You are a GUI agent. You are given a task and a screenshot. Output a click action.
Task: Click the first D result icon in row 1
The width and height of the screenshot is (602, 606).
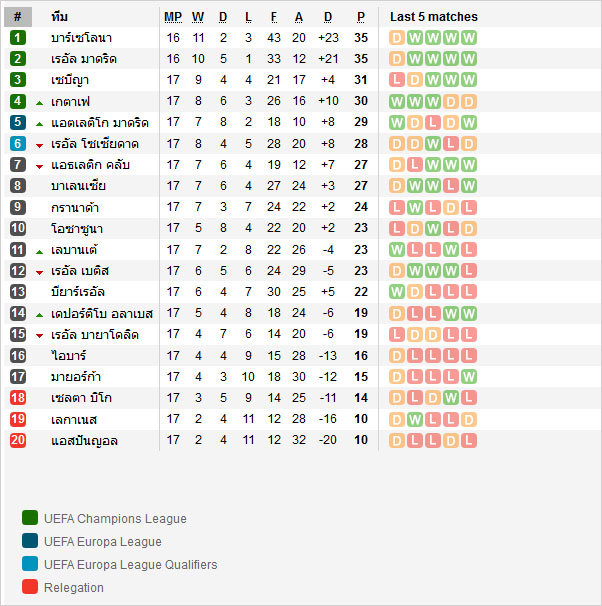[396, 38]
